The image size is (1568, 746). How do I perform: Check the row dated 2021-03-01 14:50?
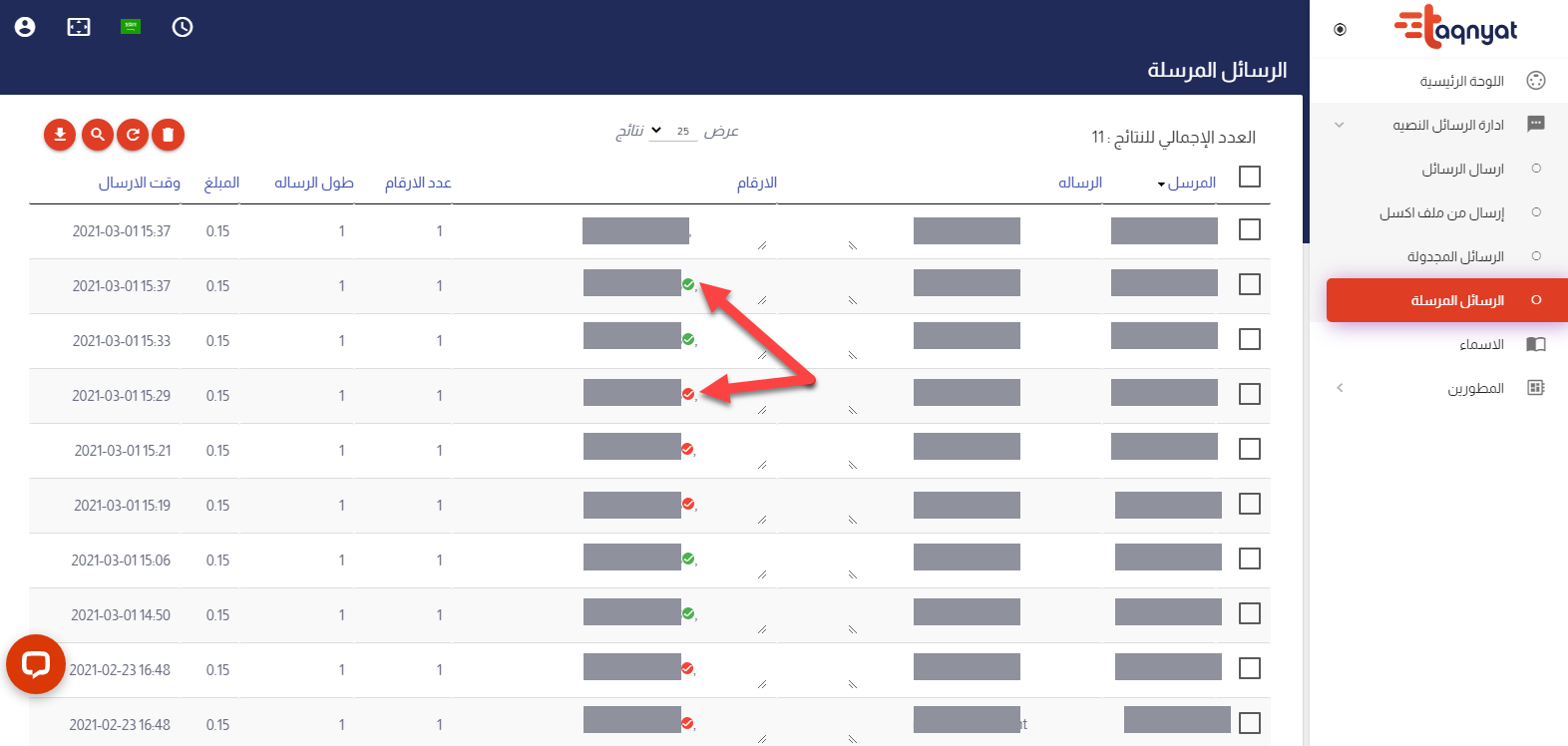click(1250, 613)
